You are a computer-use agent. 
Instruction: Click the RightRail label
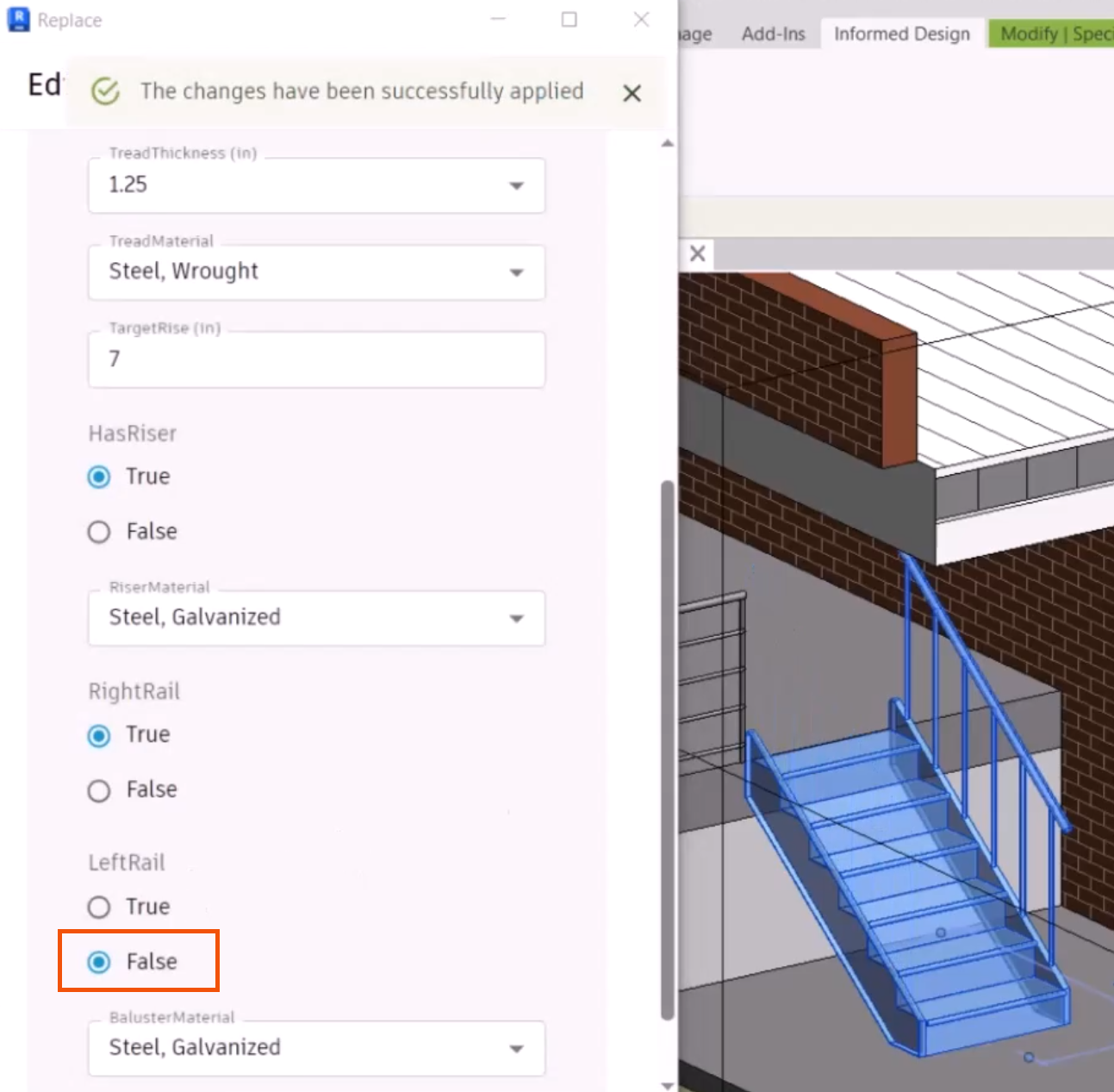pos(134,691)
